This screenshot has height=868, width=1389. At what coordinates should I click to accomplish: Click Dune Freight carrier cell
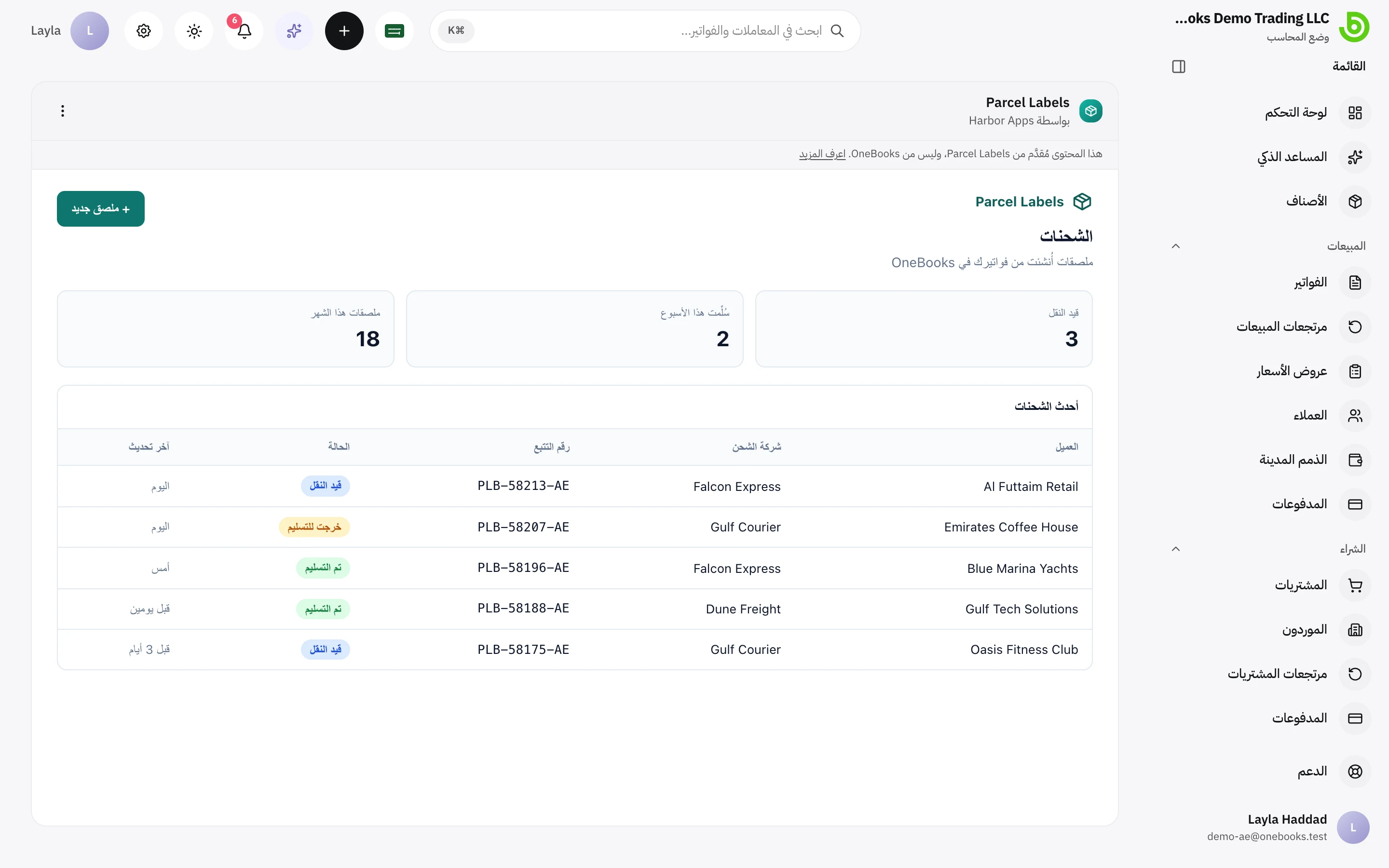(743, 609)
